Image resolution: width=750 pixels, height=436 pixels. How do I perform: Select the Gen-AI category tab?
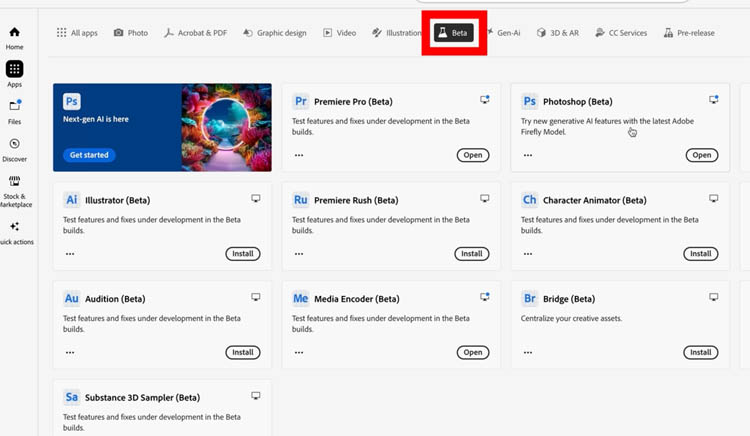[x=504, y=33]
